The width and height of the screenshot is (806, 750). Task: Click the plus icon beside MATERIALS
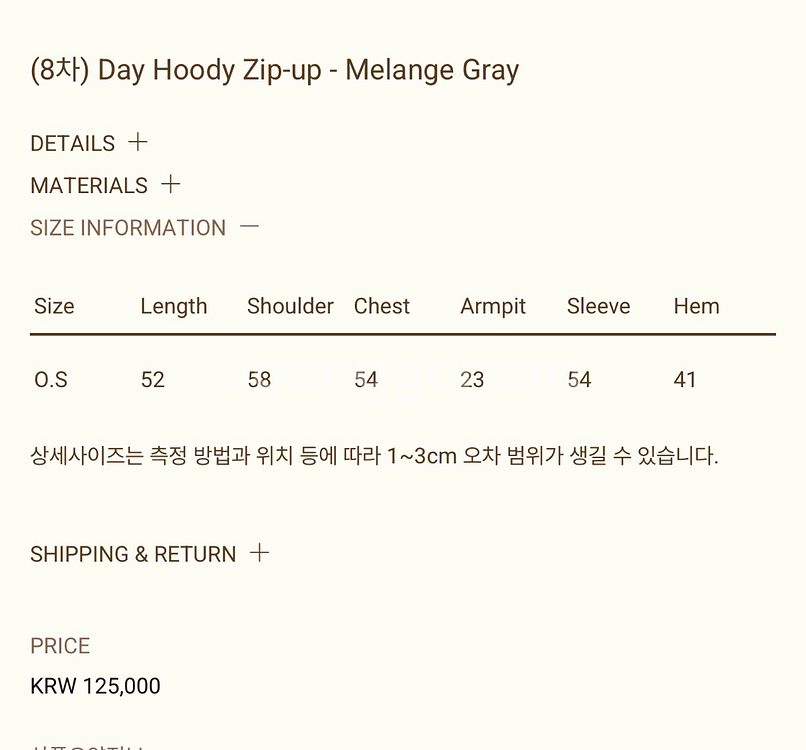(171, 184)
